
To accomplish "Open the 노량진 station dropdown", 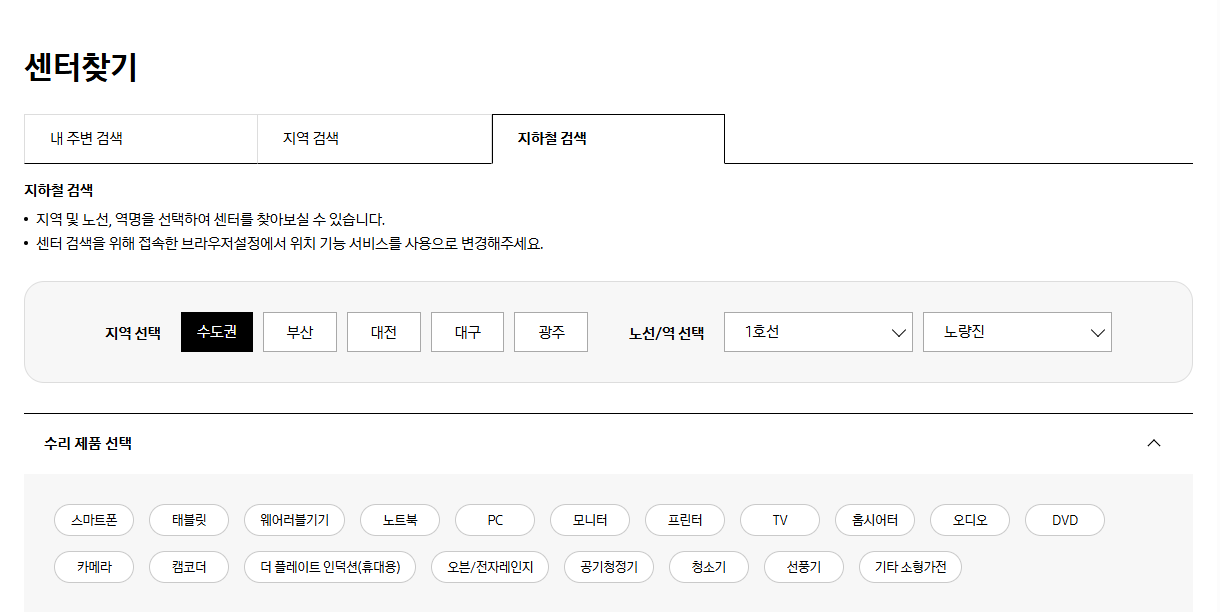I will pos(1017,331).
